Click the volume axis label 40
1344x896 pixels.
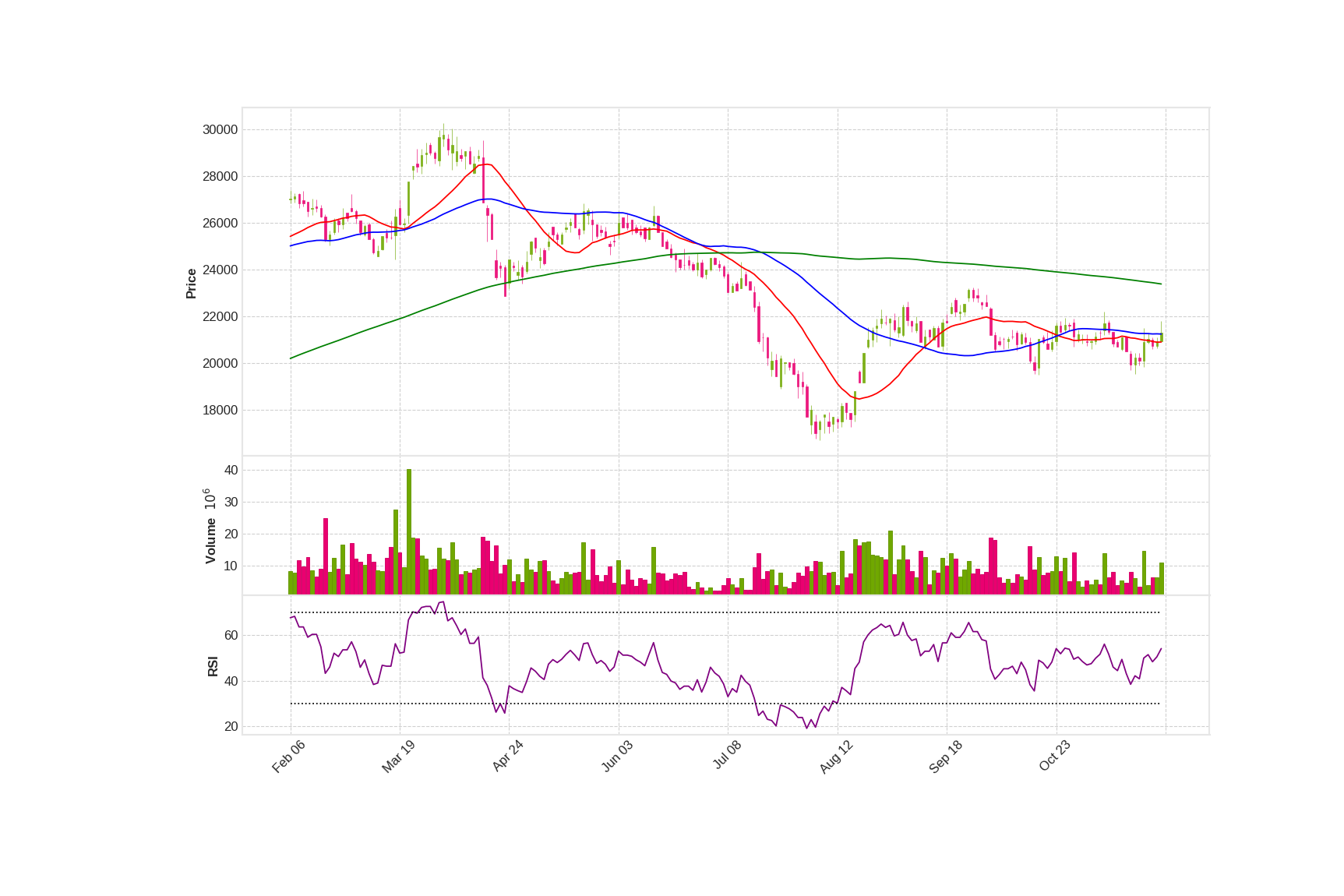pyautogui.click(x=231, y=471)
